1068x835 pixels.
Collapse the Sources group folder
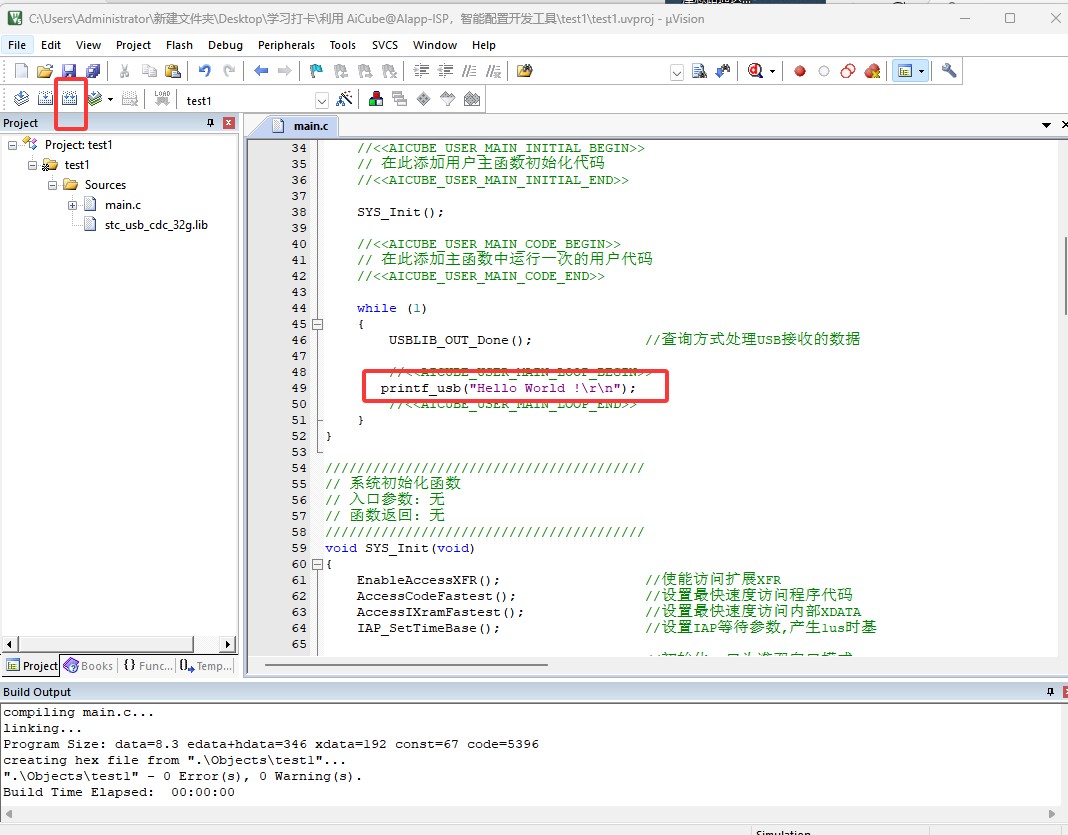click(52, 185)
